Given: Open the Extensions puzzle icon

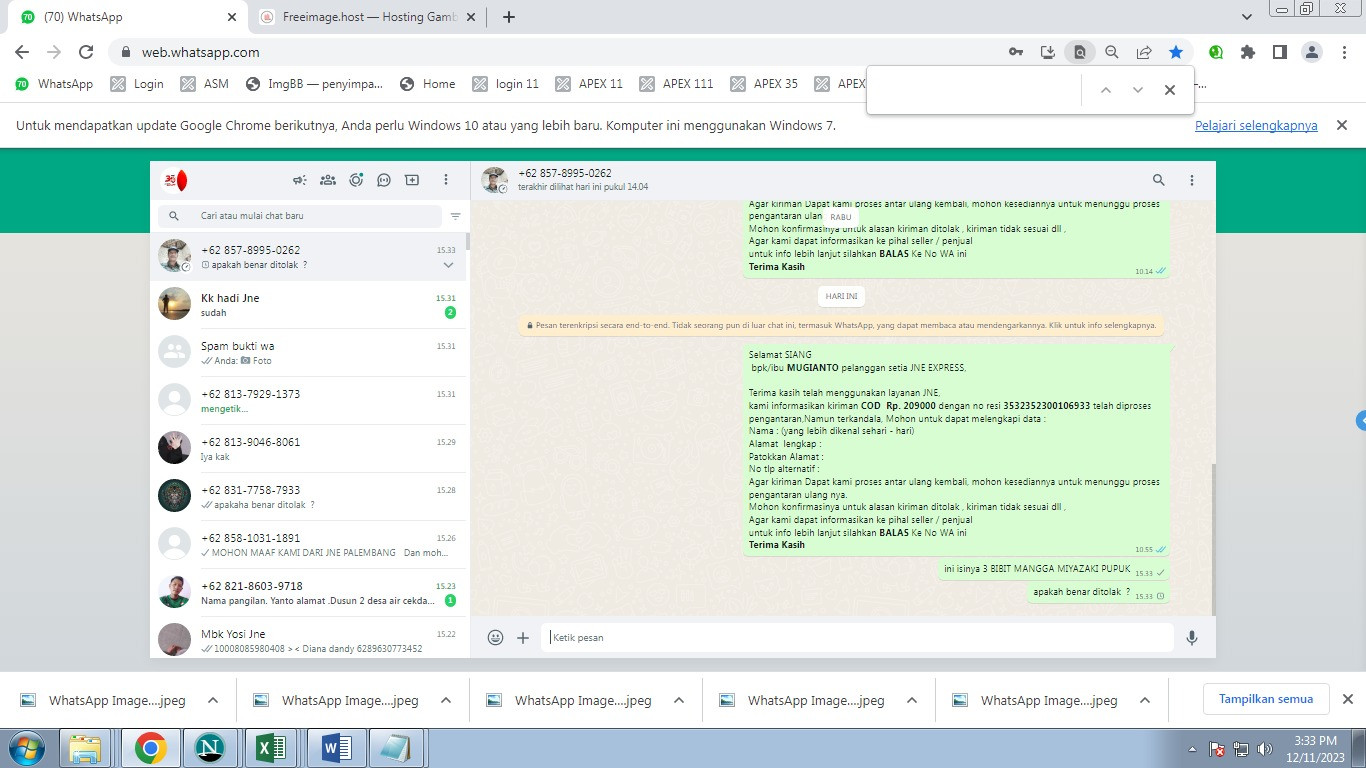Looking at the screenshot, I should coord(1248,52).
